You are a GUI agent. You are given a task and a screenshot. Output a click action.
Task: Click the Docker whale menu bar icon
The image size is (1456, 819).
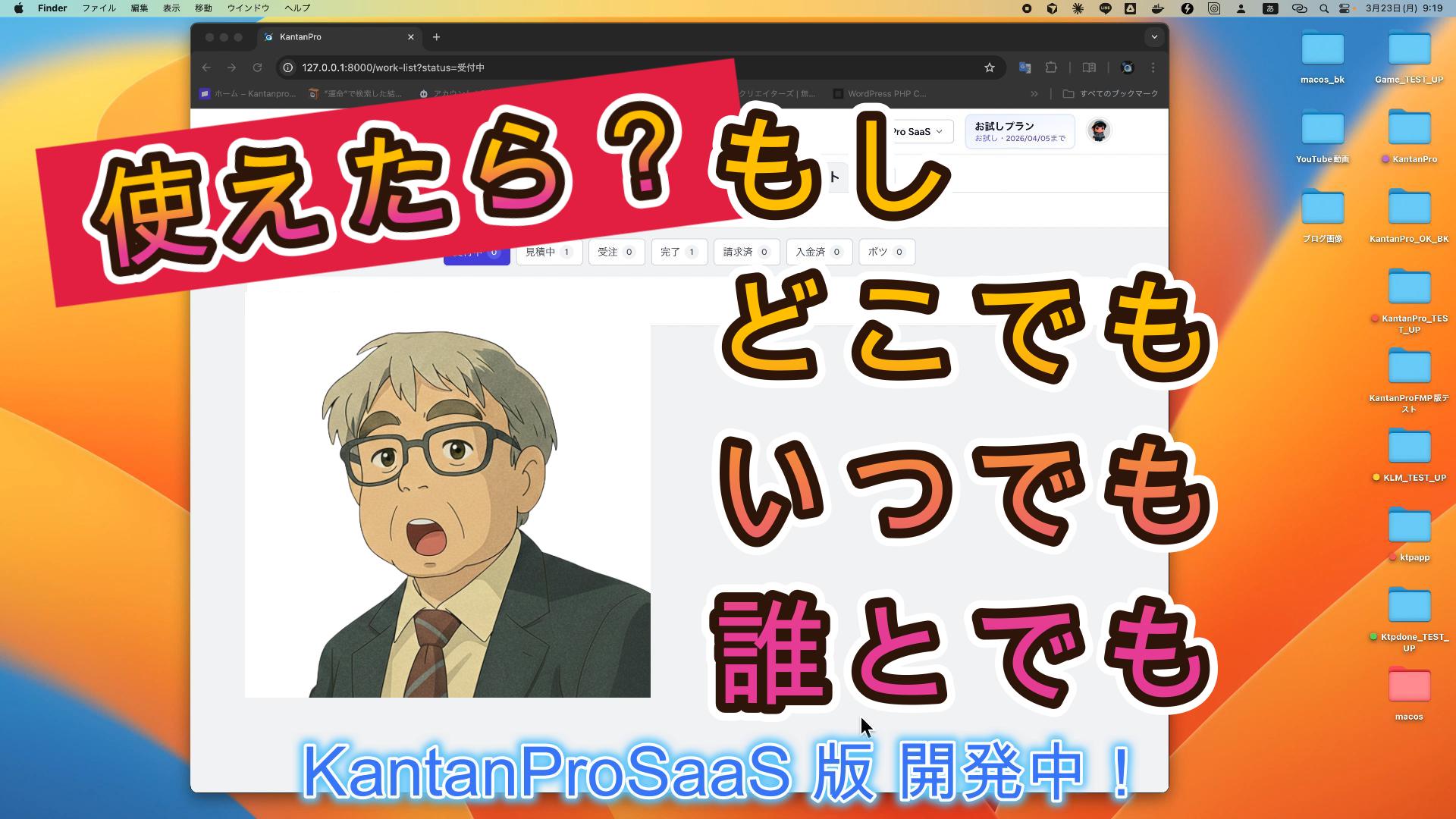(1157, 8)
